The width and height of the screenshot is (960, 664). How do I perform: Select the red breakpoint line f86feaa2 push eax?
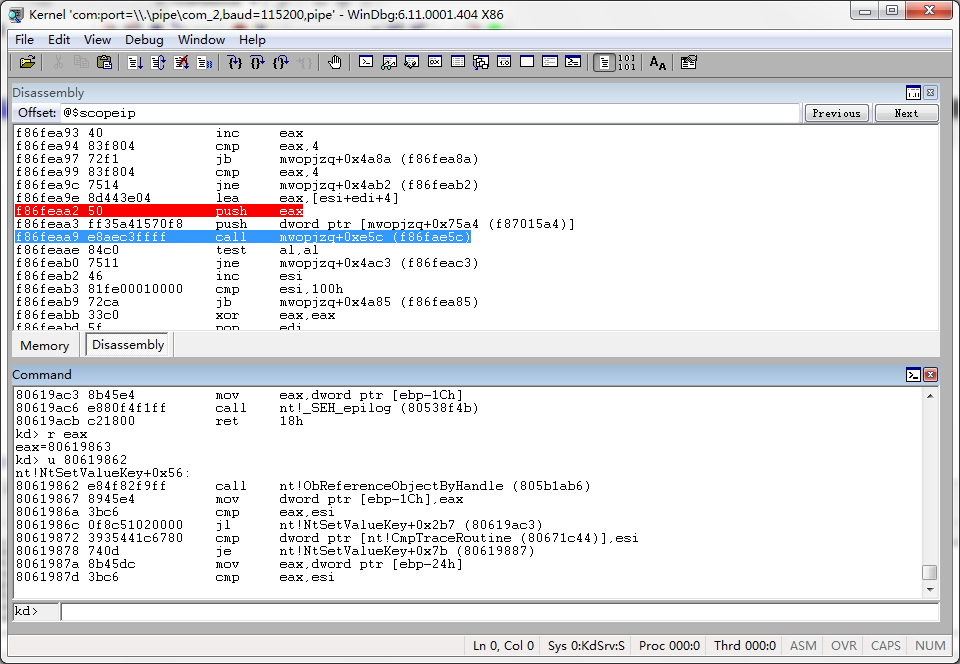[159, 211]
